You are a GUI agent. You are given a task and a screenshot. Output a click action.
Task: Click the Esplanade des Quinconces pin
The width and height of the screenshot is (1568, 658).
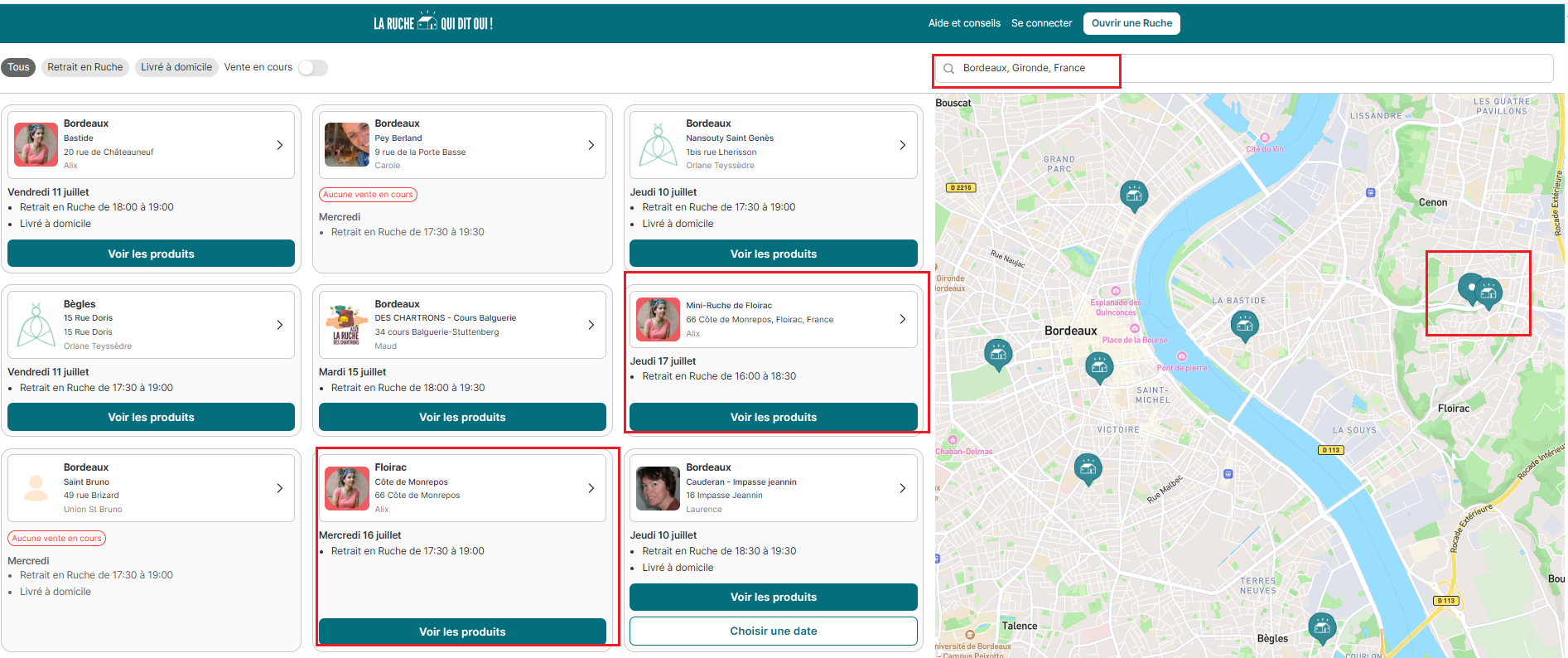click(1115, 292)
